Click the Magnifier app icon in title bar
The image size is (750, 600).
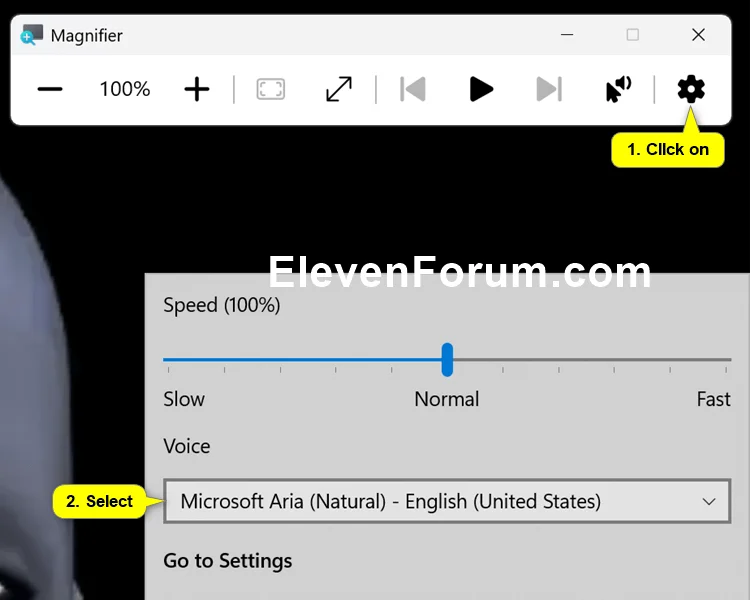point(32,35)
